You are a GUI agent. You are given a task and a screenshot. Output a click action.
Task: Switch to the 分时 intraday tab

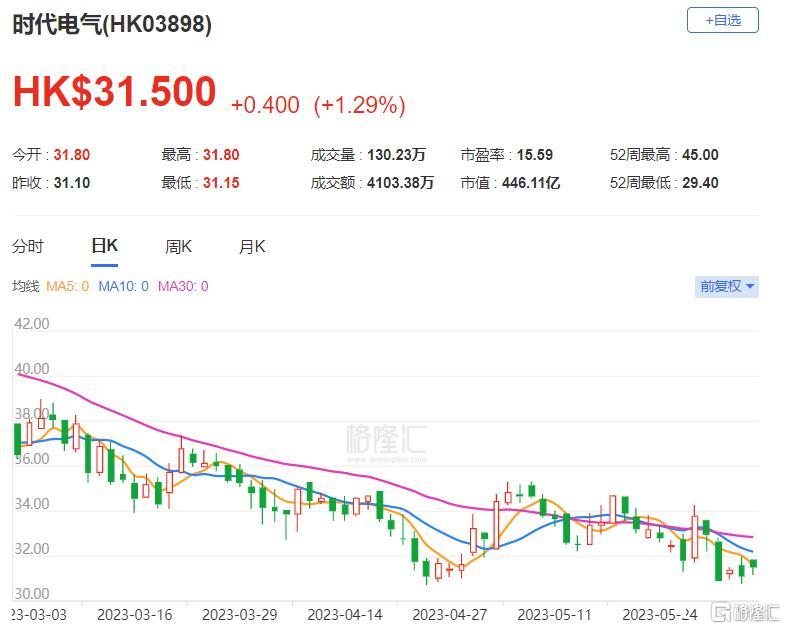click(28, 247)
